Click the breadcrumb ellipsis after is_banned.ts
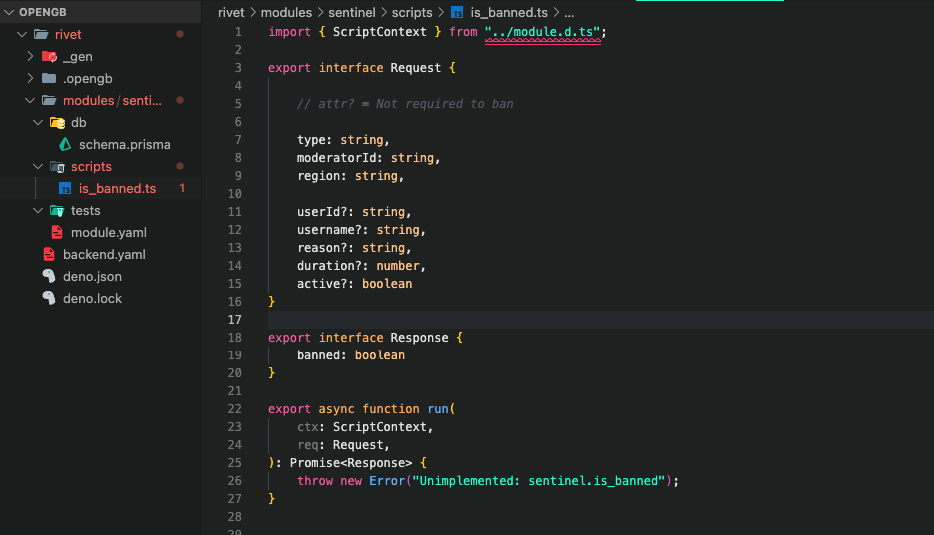Viewport: 934px width, 535px height. coord(569,13)
